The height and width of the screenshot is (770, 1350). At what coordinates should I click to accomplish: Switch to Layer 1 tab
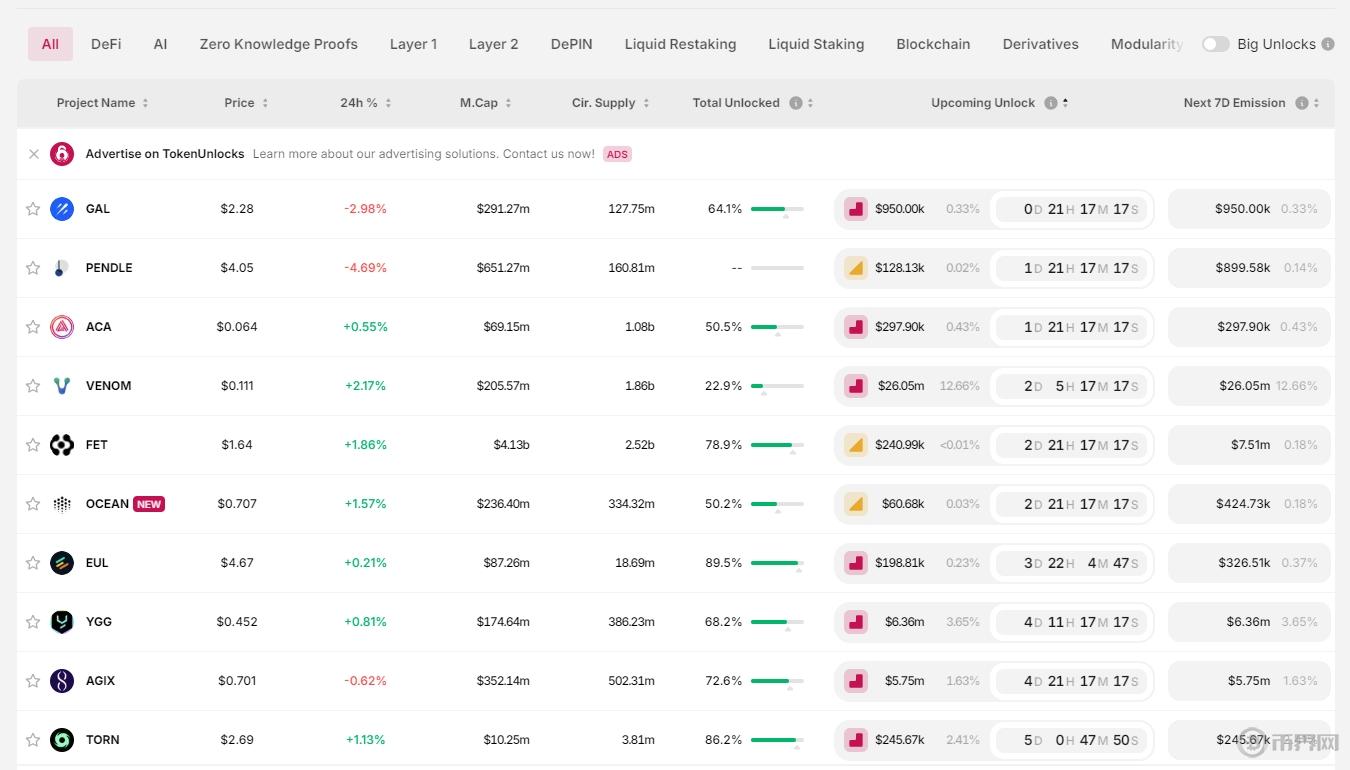click(x=413, y=44)
